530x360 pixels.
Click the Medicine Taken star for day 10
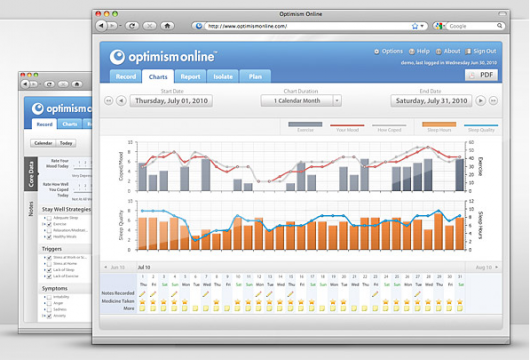point(238,301)
